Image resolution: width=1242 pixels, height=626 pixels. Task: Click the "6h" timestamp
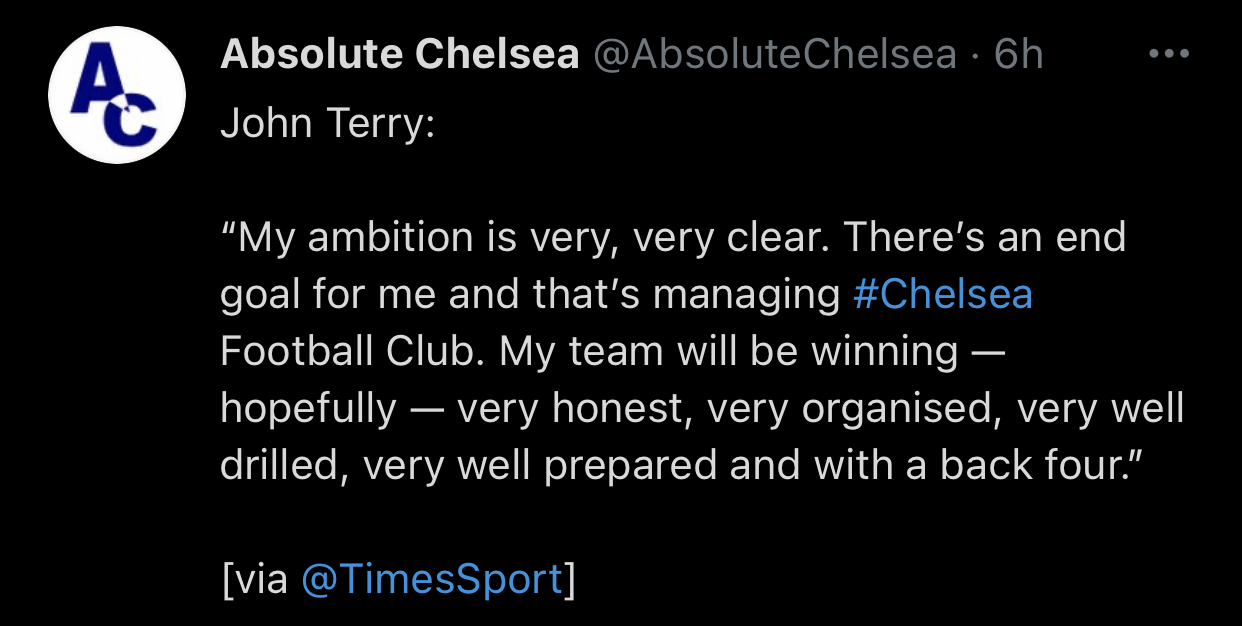tap(1018, 55)
